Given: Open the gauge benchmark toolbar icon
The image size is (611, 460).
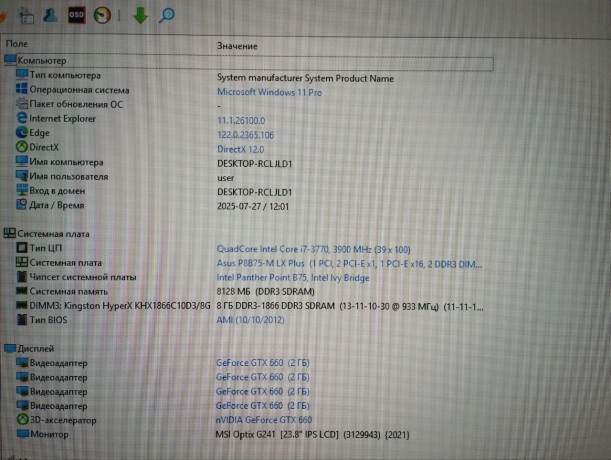Looking at the screenshot, I should coord(102,15).
